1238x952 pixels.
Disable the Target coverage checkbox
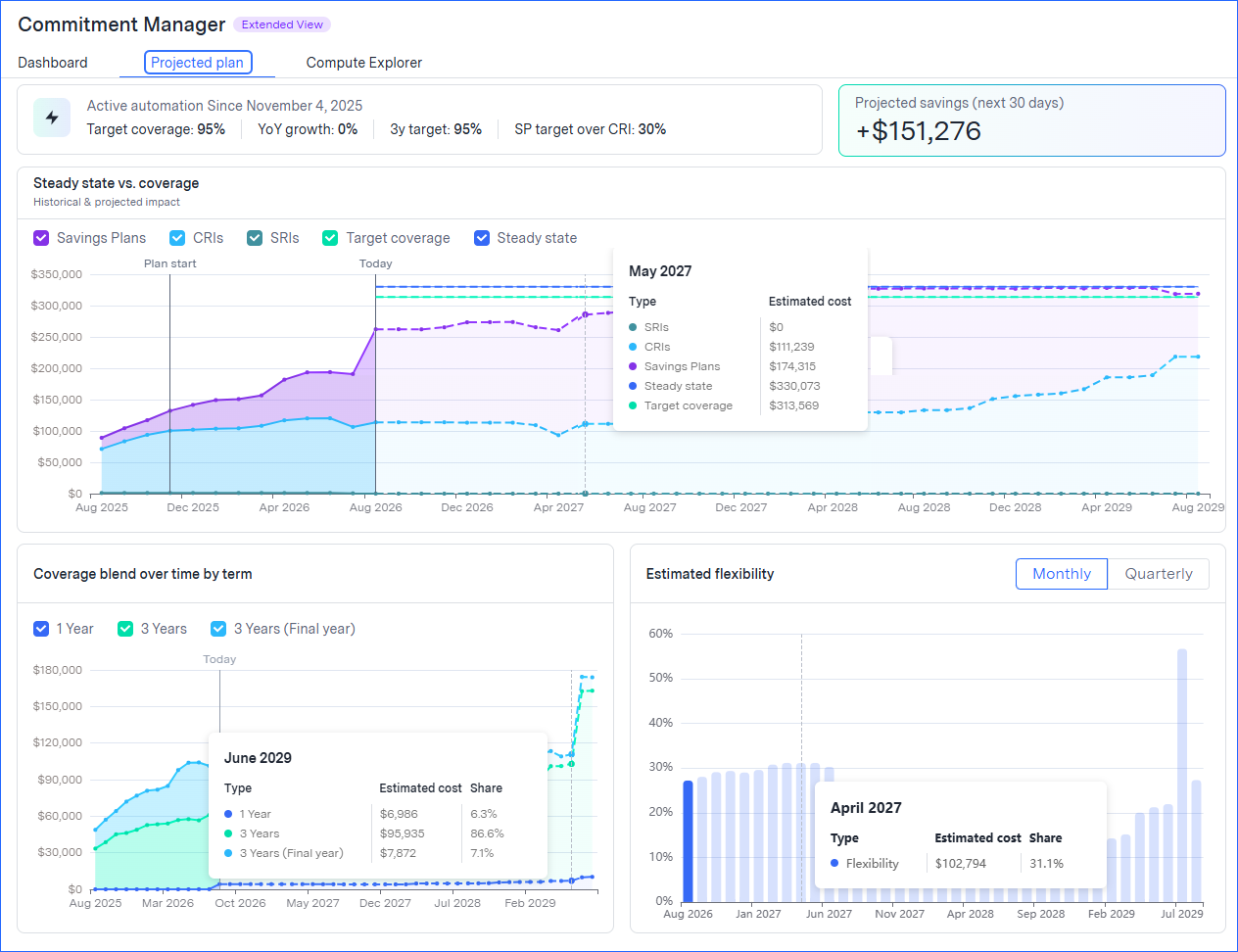tap(330, 238)
